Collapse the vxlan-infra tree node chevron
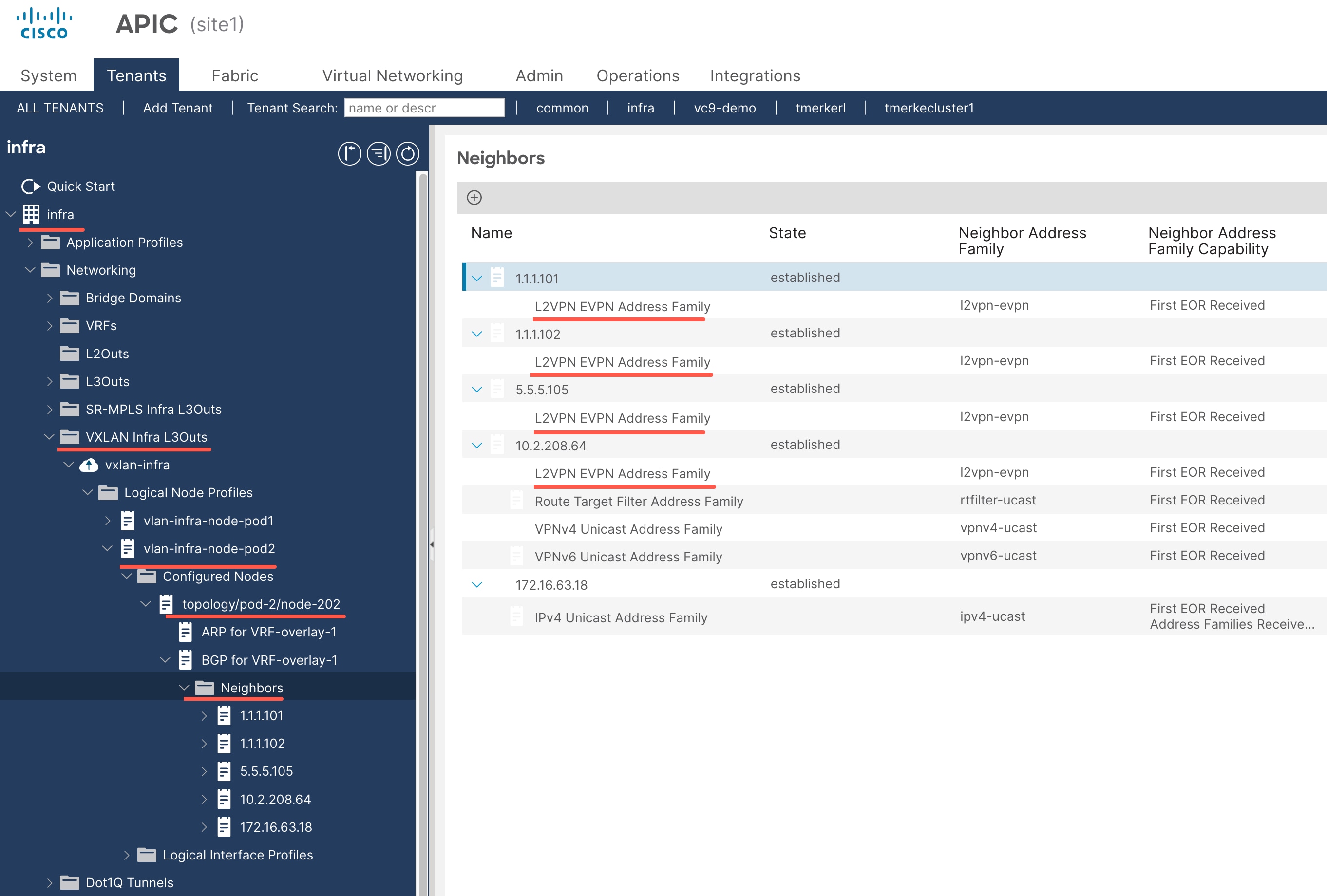 tap(69, 465)
